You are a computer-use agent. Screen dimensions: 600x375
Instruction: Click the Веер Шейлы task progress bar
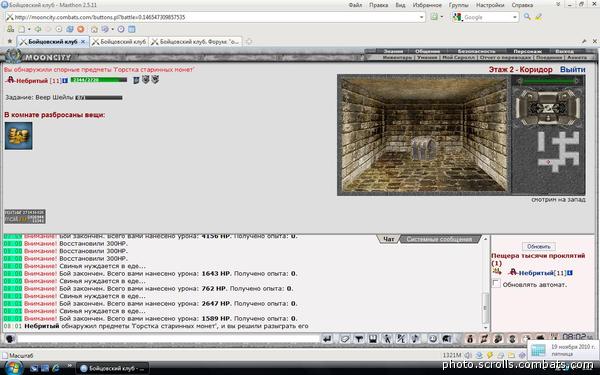pos(99,98)
